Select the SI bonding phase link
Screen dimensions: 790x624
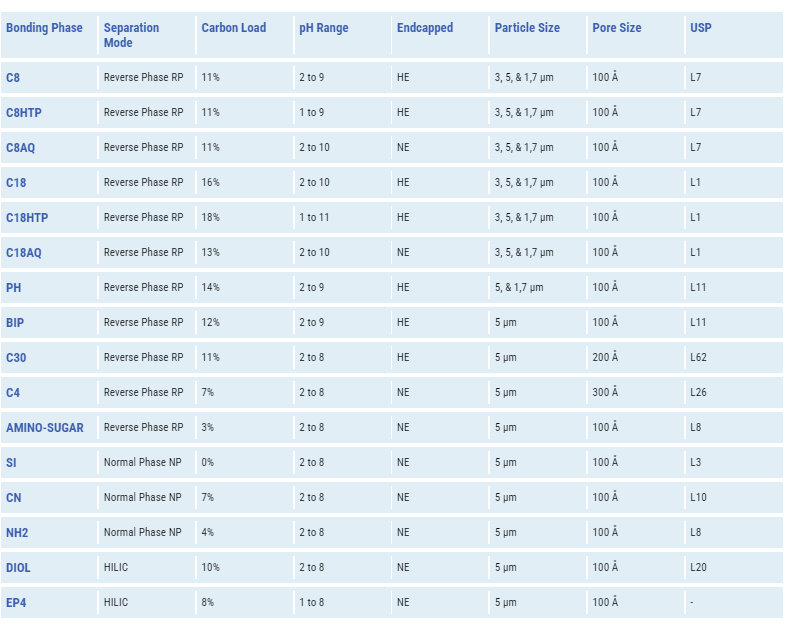point(11,463)
